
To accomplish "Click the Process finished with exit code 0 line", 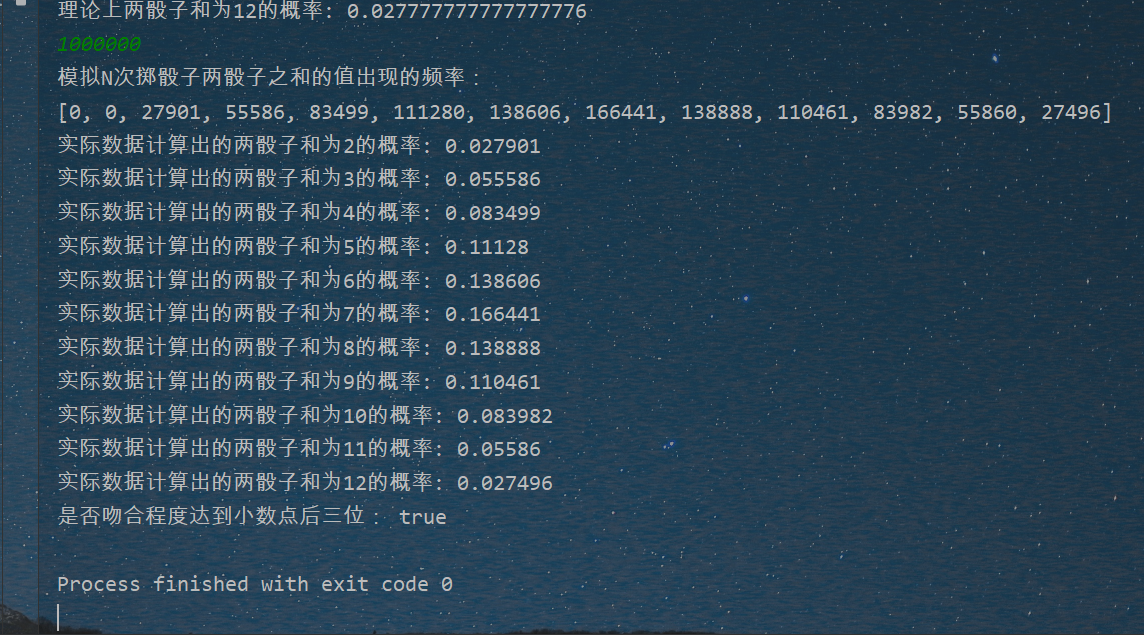I will pos(255,584).
